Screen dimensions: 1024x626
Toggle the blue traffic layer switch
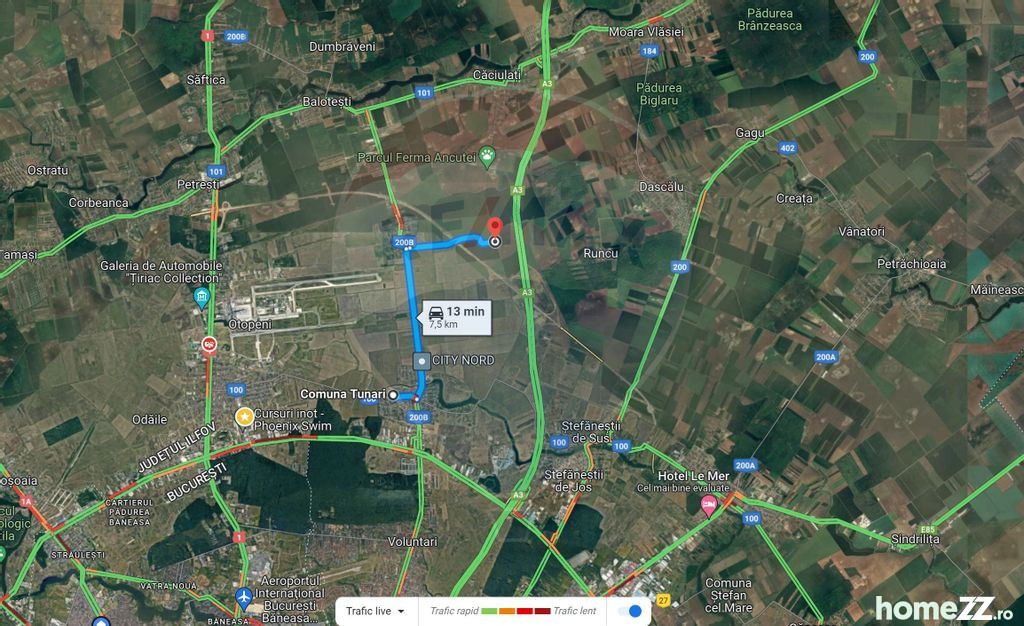[x=630, y=611]
